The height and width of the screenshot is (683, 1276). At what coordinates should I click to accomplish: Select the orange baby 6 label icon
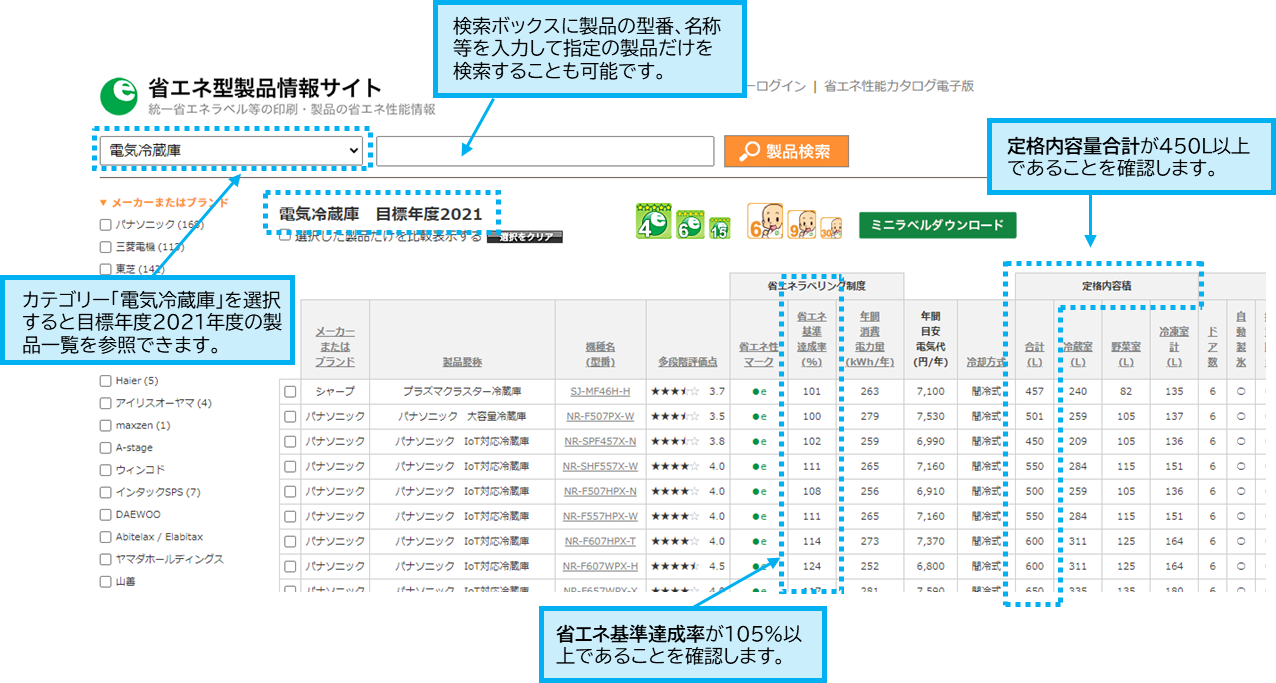[x=764, y=221]
